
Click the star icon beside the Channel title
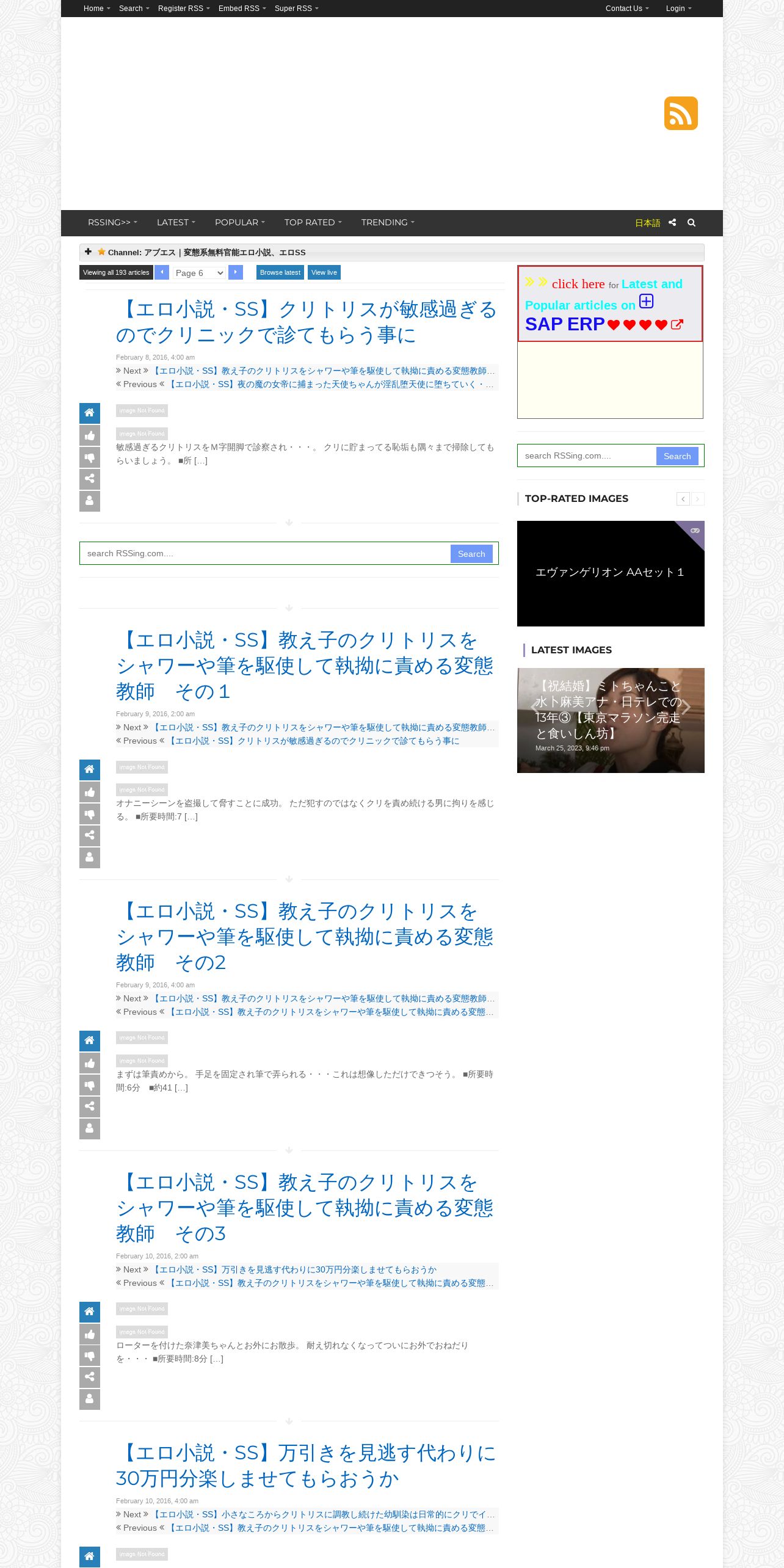[101, 252]
